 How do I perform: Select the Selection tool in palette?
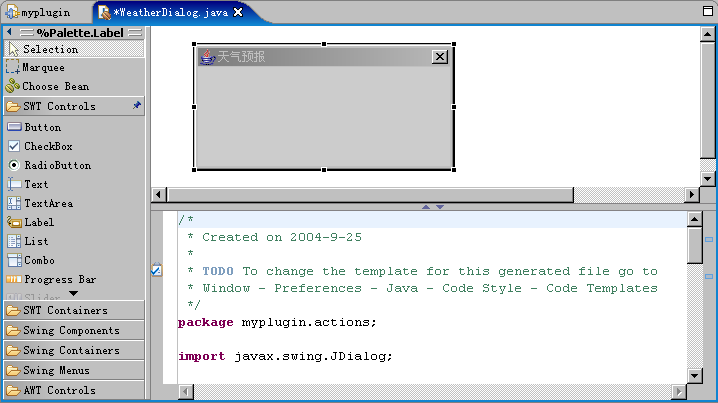click(74, 49)
